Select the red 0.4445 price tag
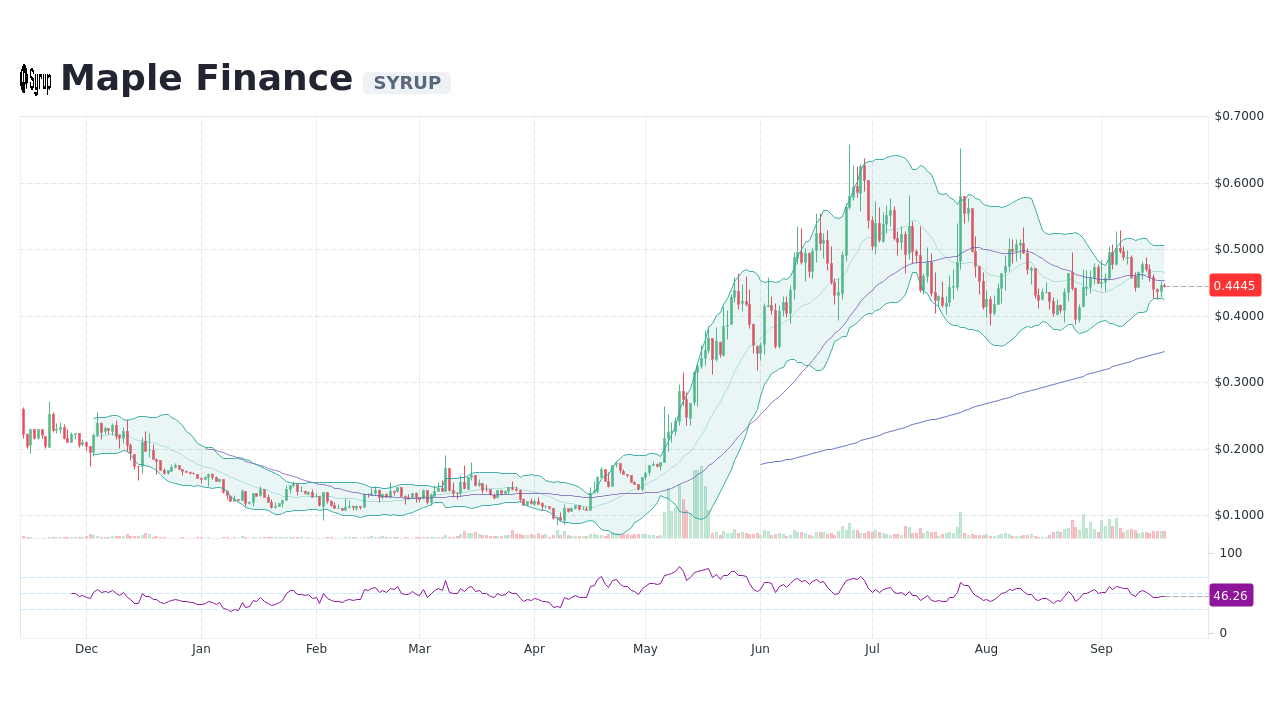This screenshot has height=720, width=1280. click(x=1235, y=285)
